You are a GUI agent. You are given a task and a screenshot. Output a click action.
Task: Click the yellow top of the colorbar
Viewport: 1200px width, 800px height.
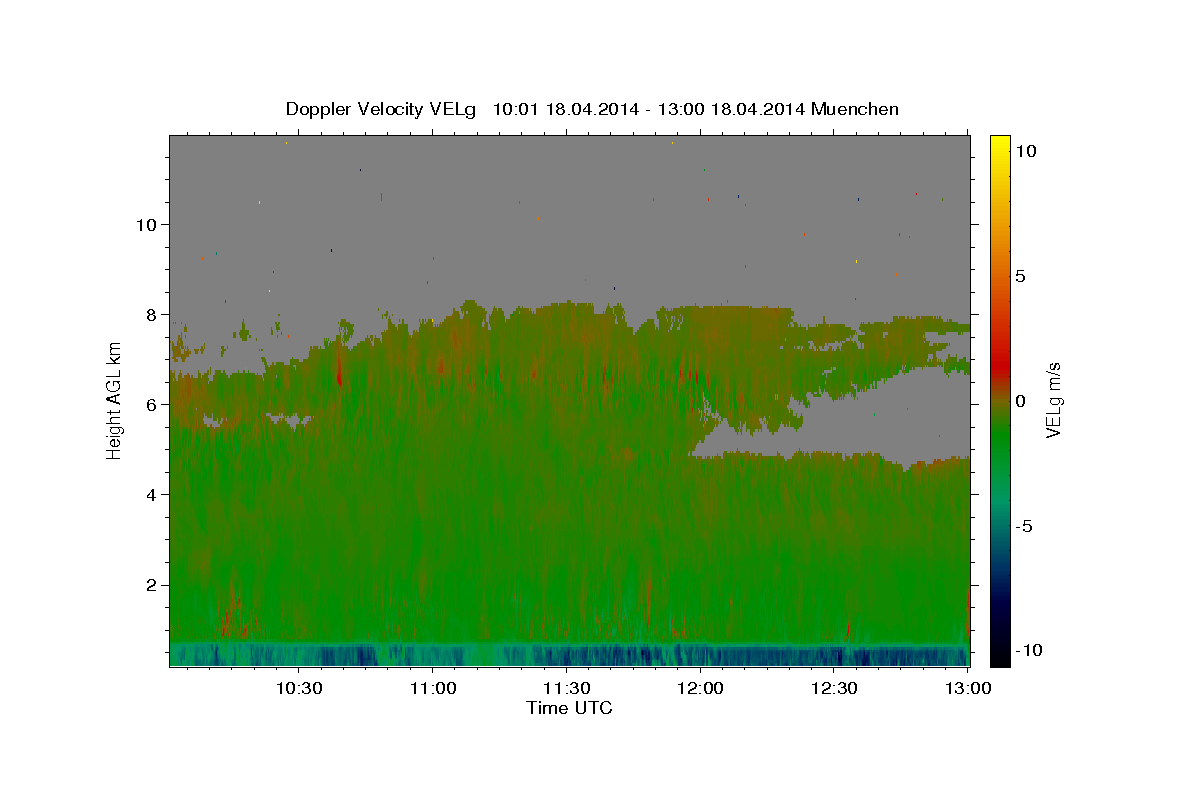click(1000, 148)
